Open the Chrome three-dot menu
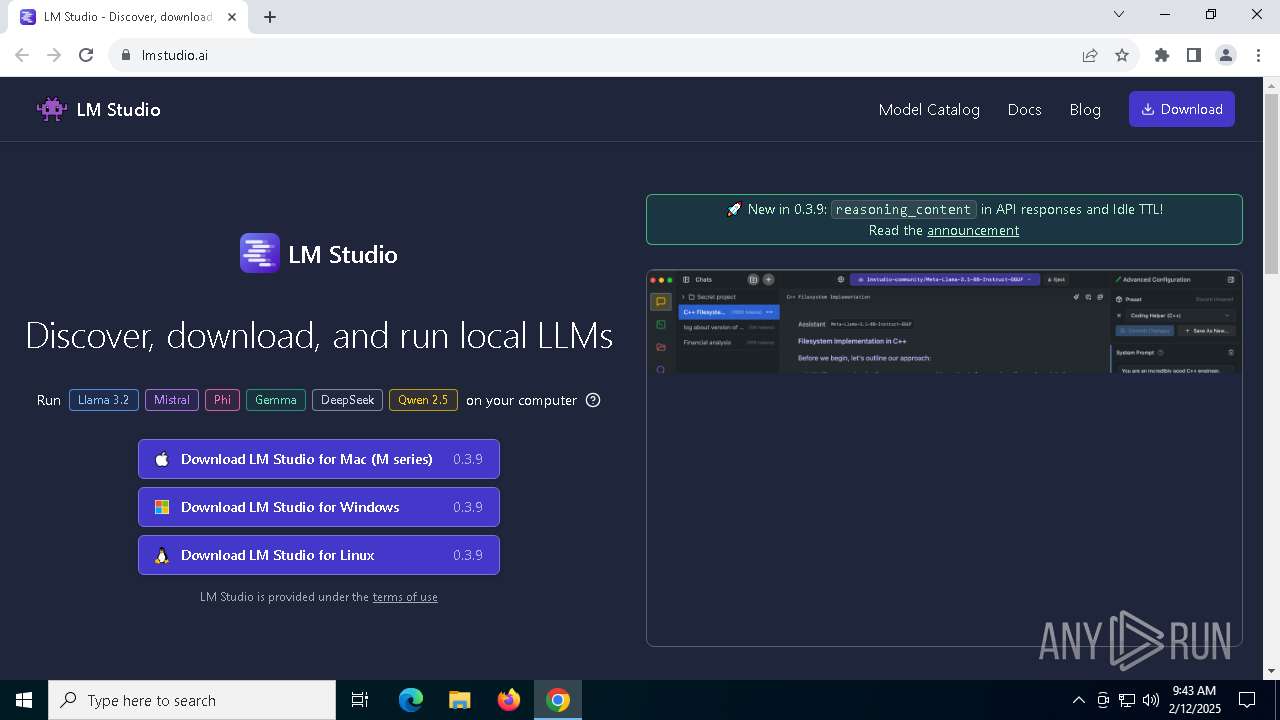 click(x=1257, y=55)
